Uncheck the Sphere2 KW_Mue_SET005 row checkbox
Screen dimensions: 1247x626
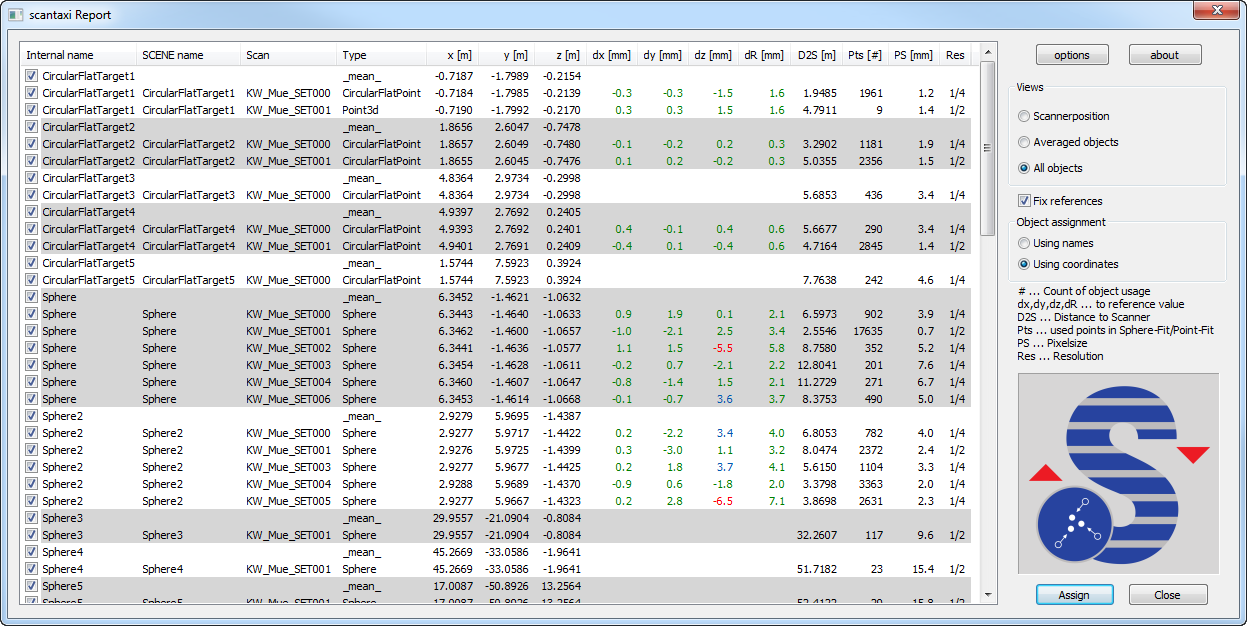[x=32, y=501]
